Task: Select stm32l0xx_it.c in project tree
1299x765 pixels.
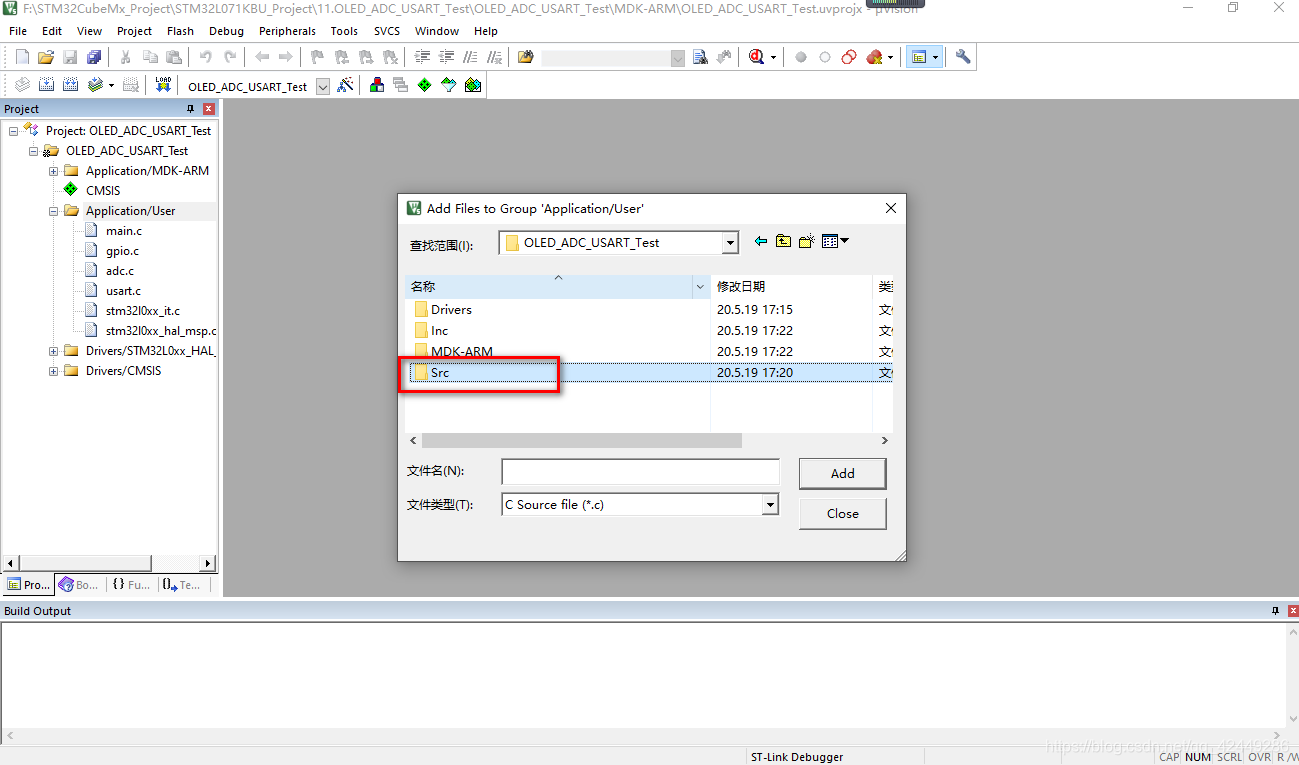Action: coord(143,311)
